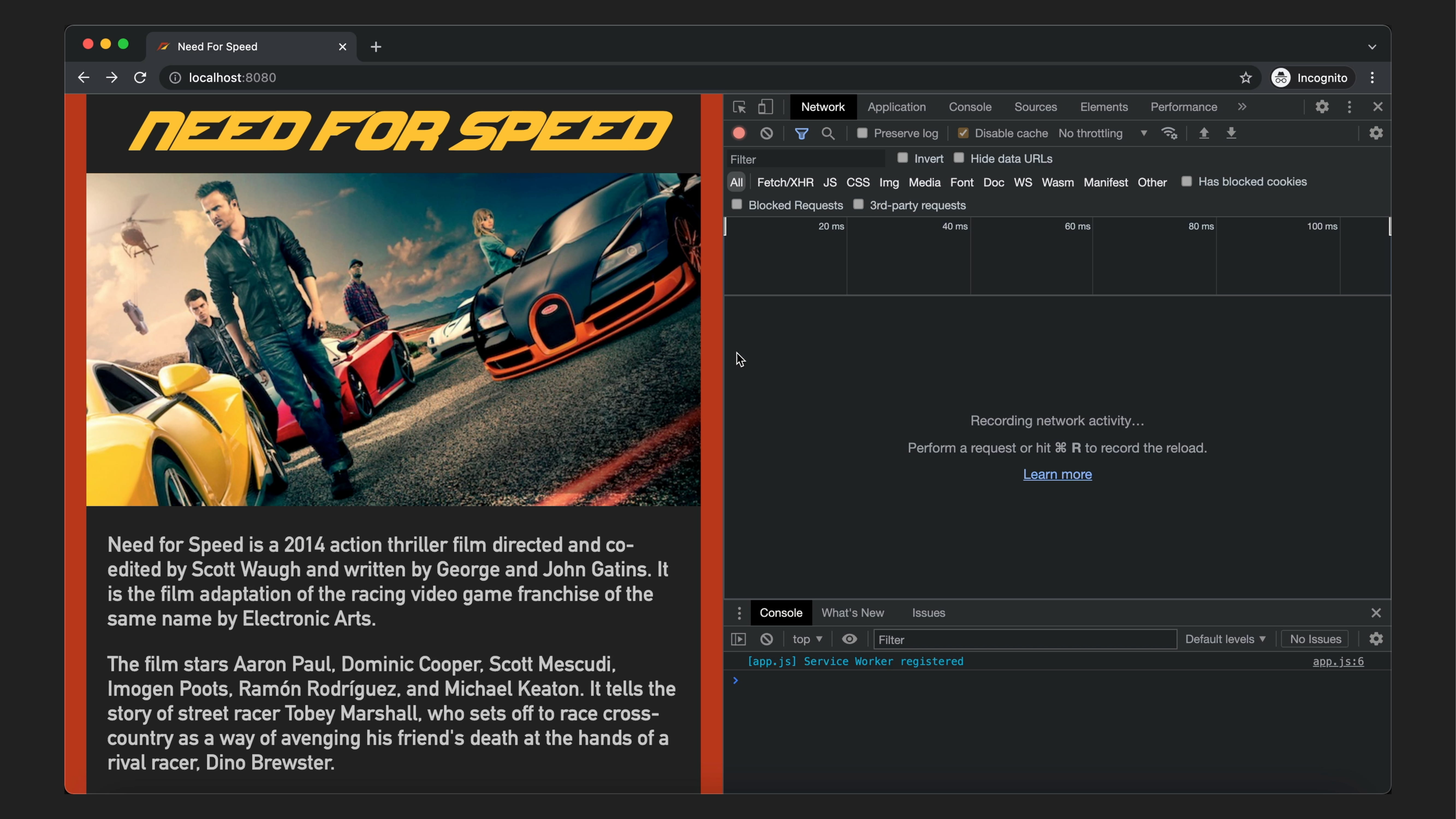Open the Sources tab
Screen dimensions: 1456x819
click(1035, 107)
